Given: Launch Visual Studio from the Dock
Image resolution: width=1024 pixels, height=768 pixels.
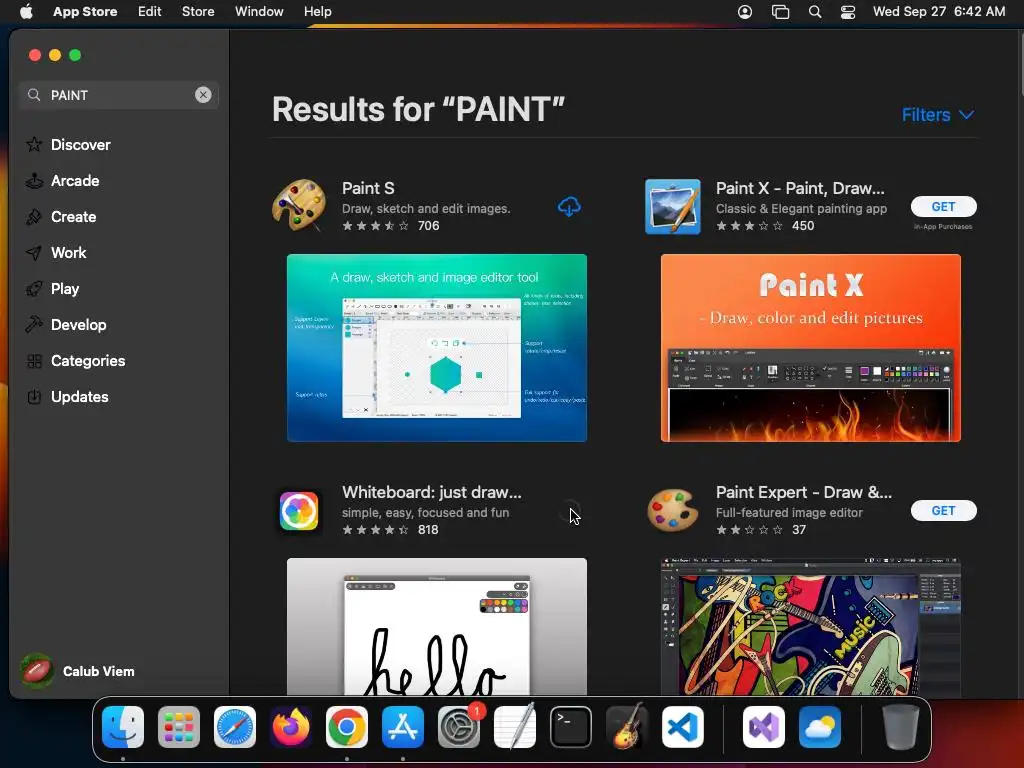Looking at the screenshot, I should (x=764, y=727).
